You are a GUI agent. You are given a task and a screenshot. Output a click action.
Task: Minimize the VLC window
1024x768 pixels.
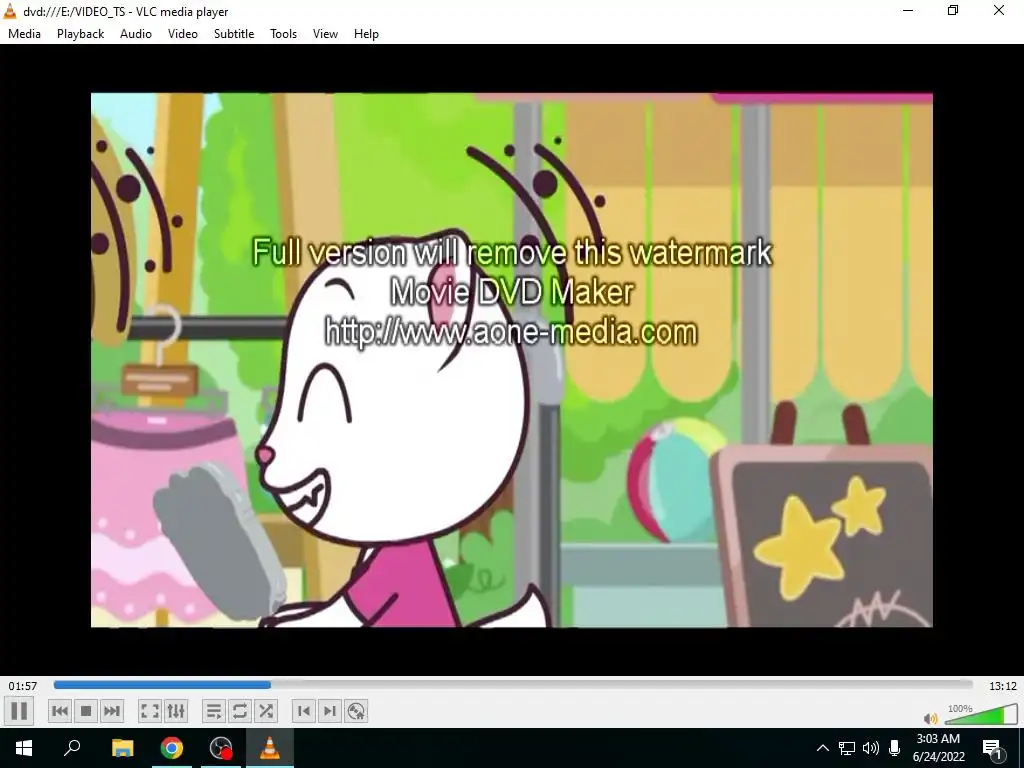[908, 10]
